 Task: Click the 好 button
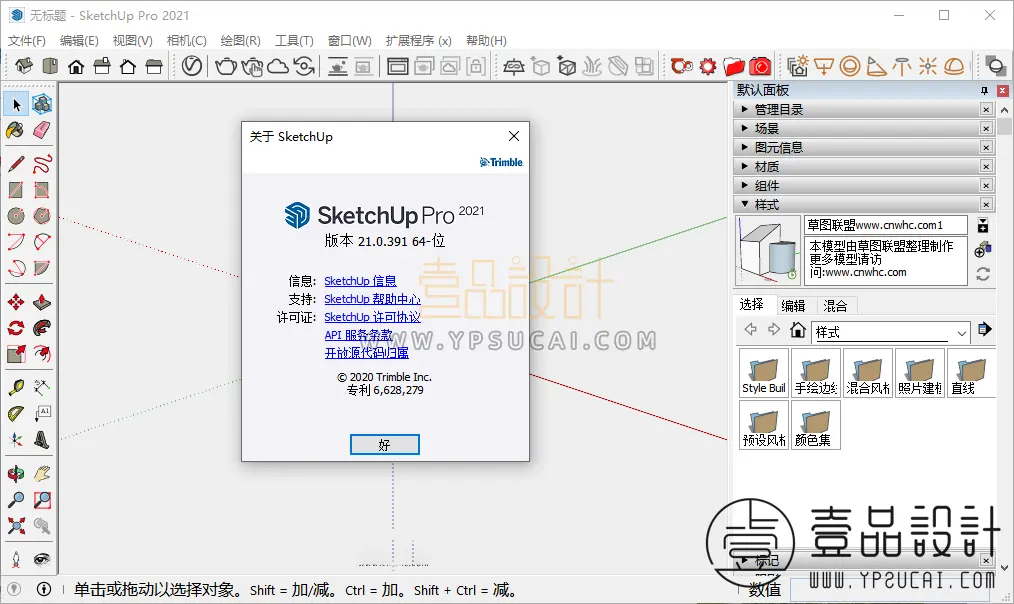point(385,445)
